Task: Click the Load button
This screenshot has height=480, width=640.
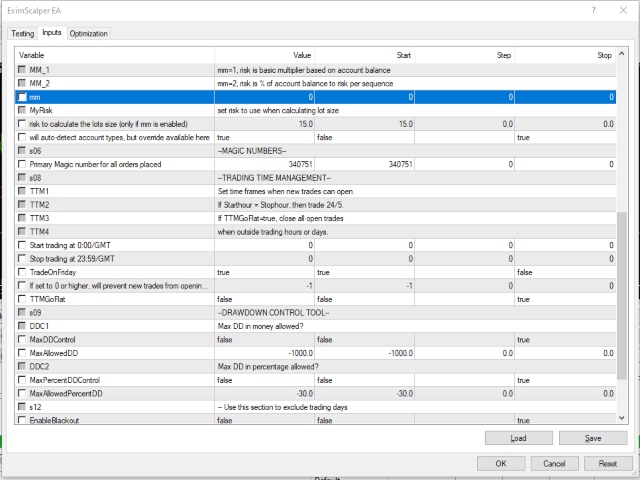Action: point(518,438)
